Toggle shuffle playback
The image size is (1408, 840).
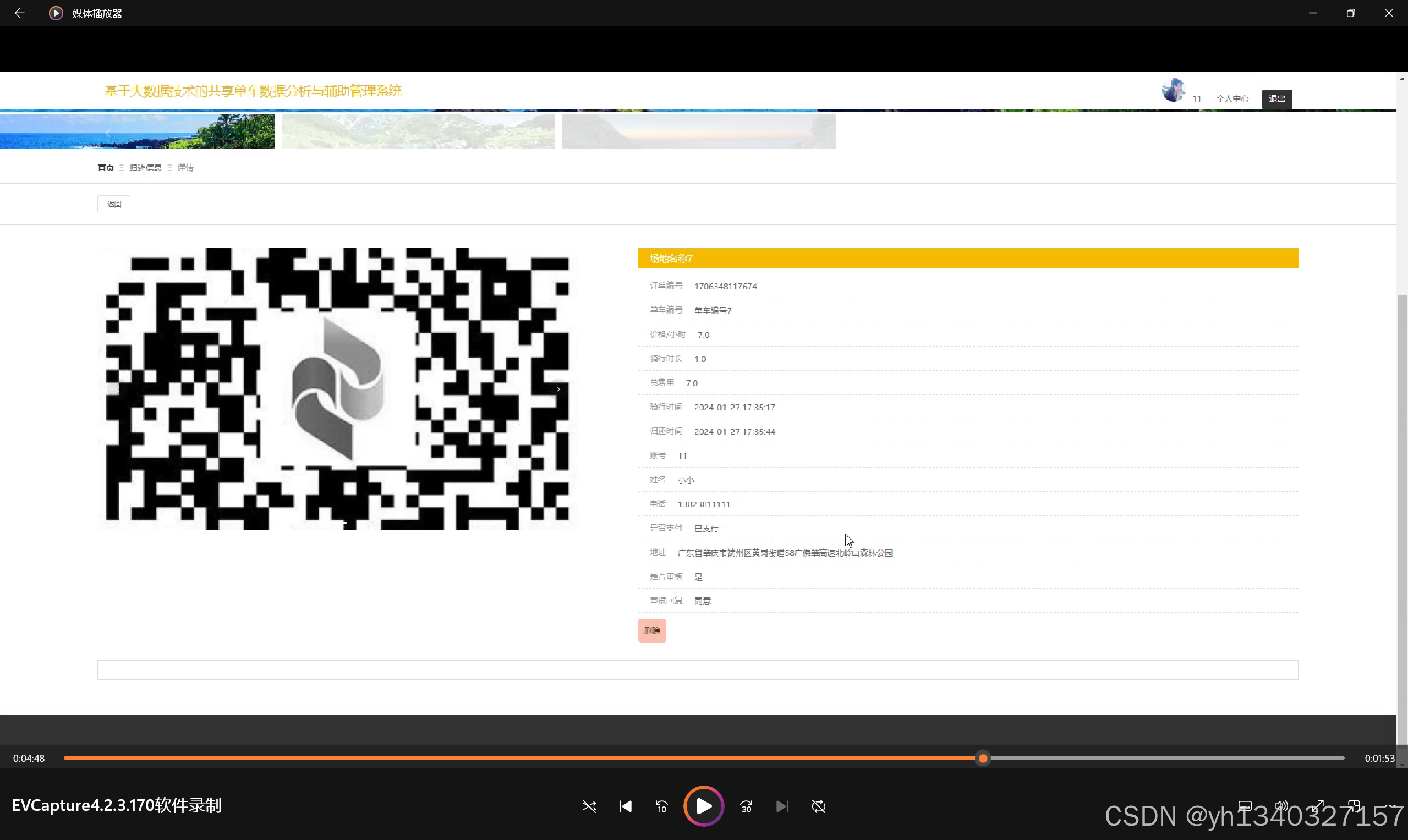tap(589, 806)
